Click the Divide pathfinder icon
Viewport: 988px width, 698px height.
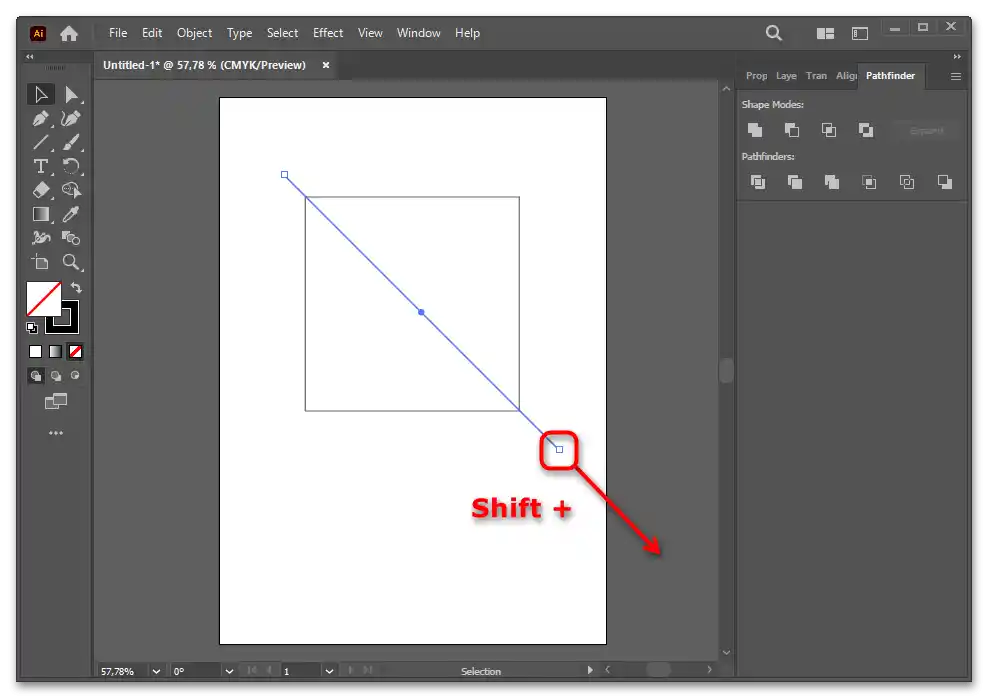tap(758, 182)
